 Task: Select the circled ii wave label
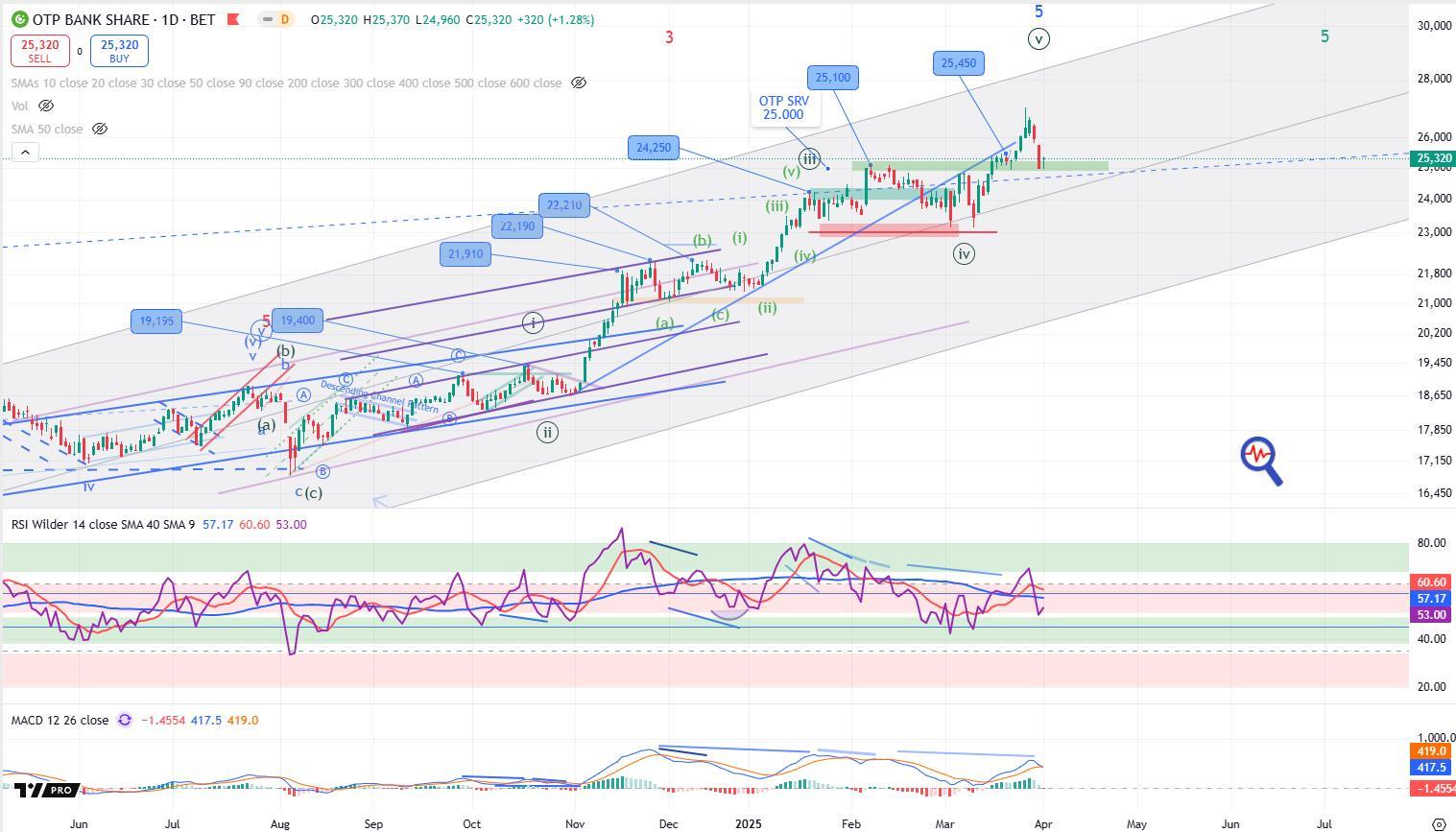[x=547, y=432]
